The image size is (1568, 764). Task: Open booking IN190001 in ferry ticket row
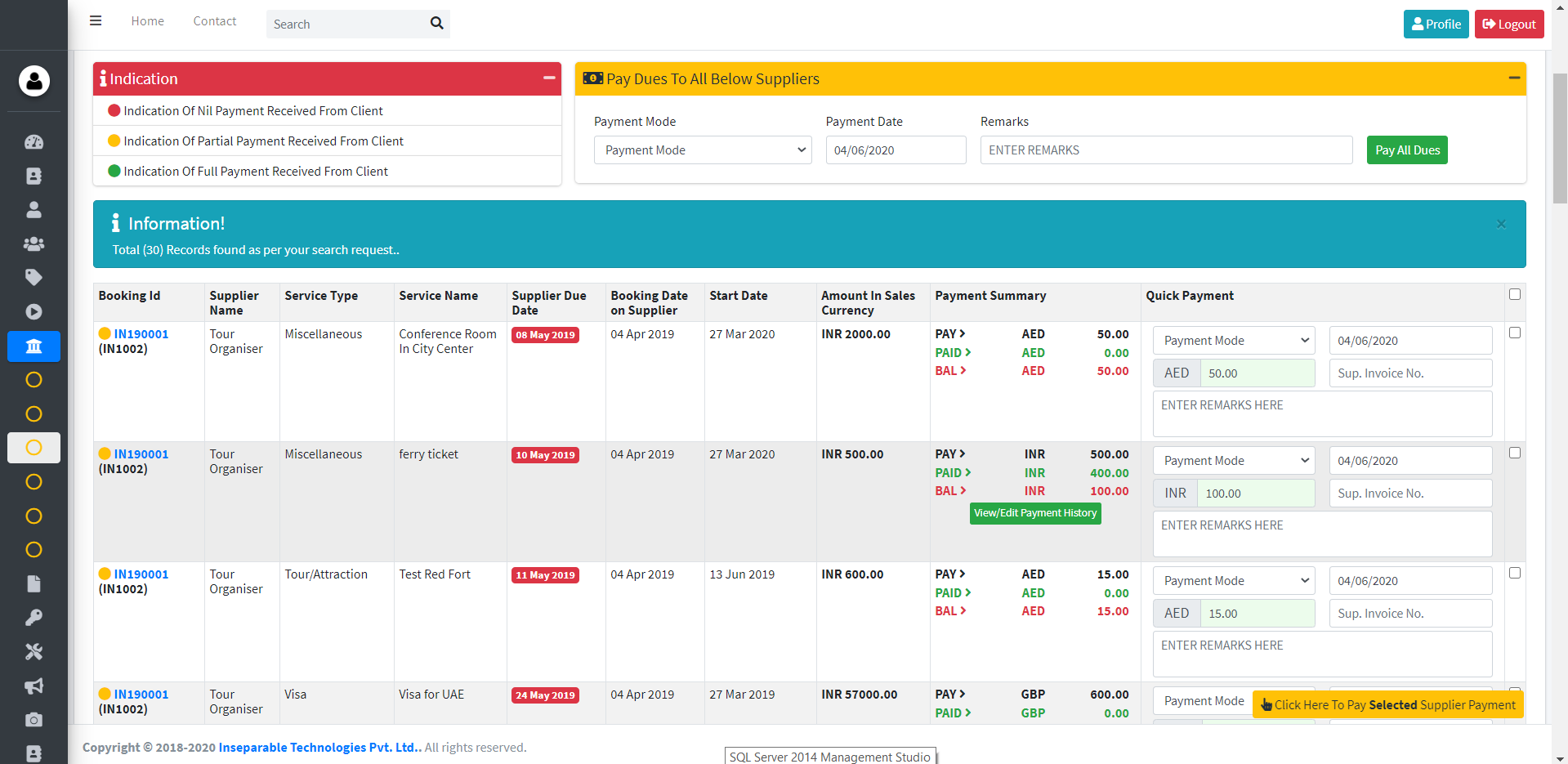(141, 454)
